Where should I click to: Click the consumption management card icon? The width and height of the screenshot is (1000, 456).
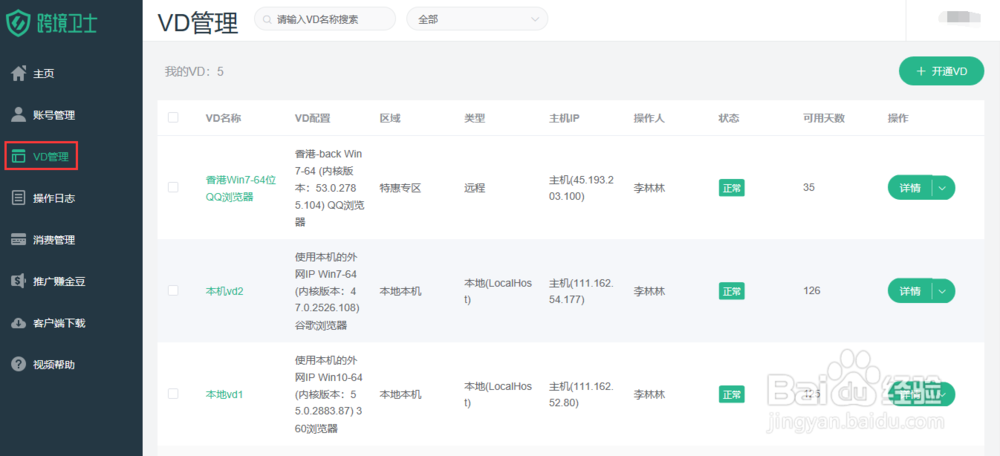click(x=18, y=240)
